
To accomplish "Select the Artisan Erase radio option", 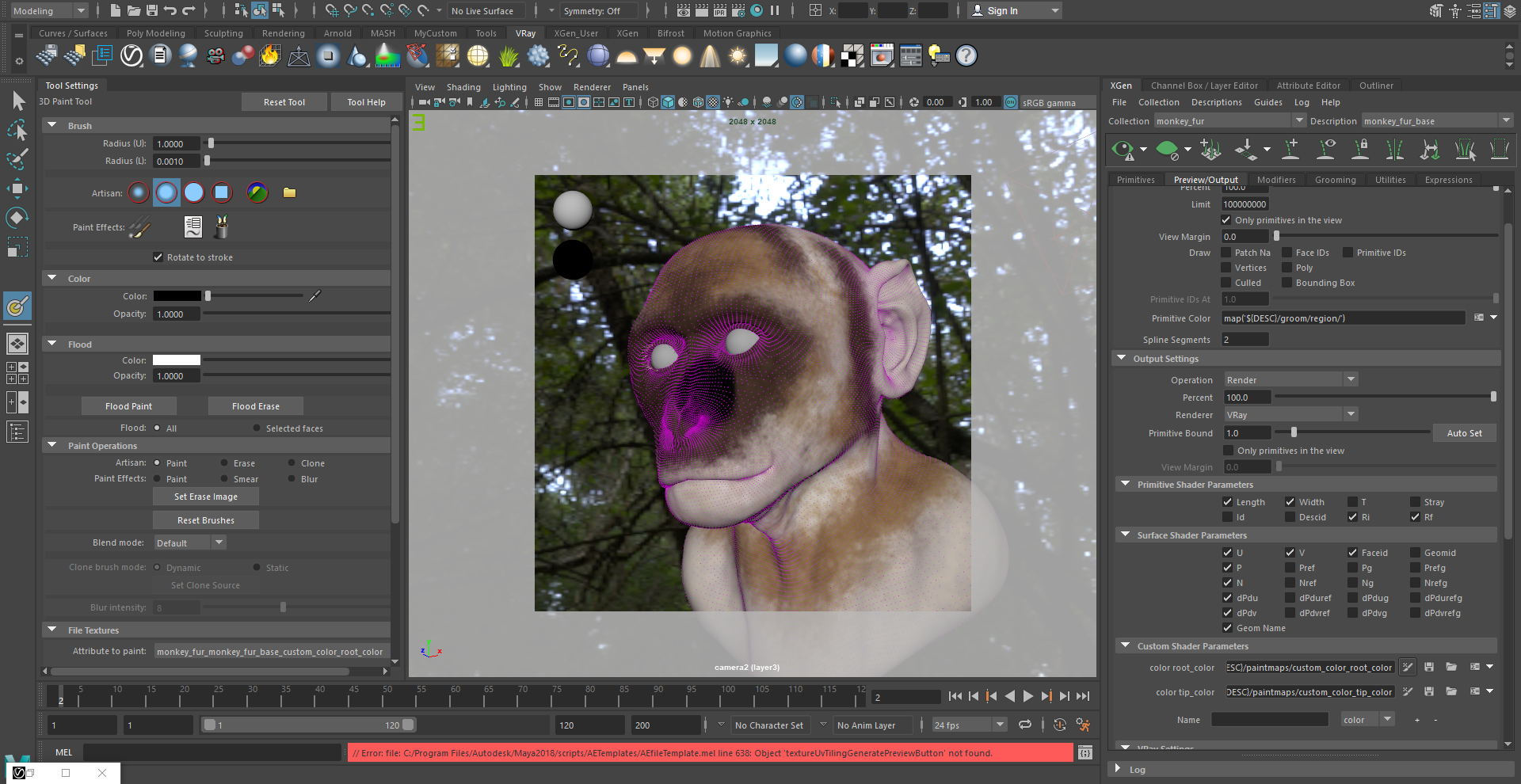I will point(224,463).
